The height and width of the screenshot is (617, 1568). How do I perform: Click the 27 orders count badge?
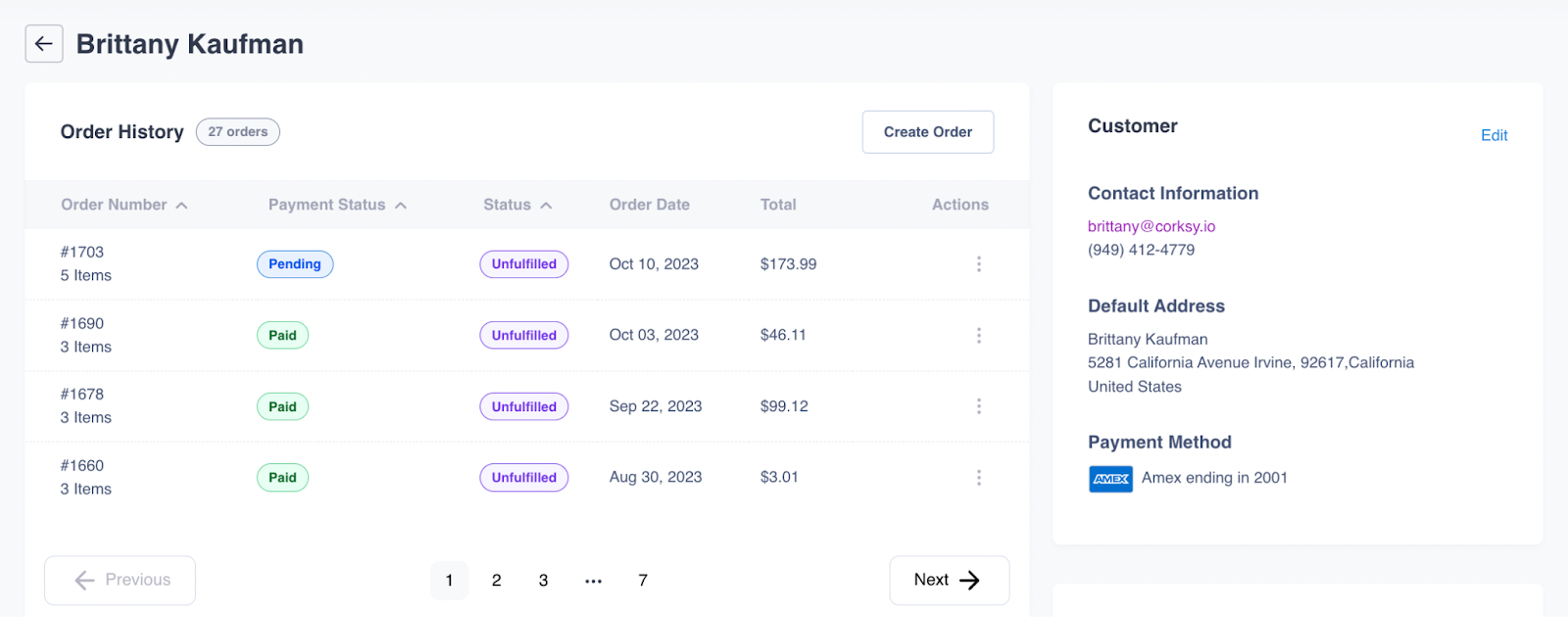[x=238, y=132]
